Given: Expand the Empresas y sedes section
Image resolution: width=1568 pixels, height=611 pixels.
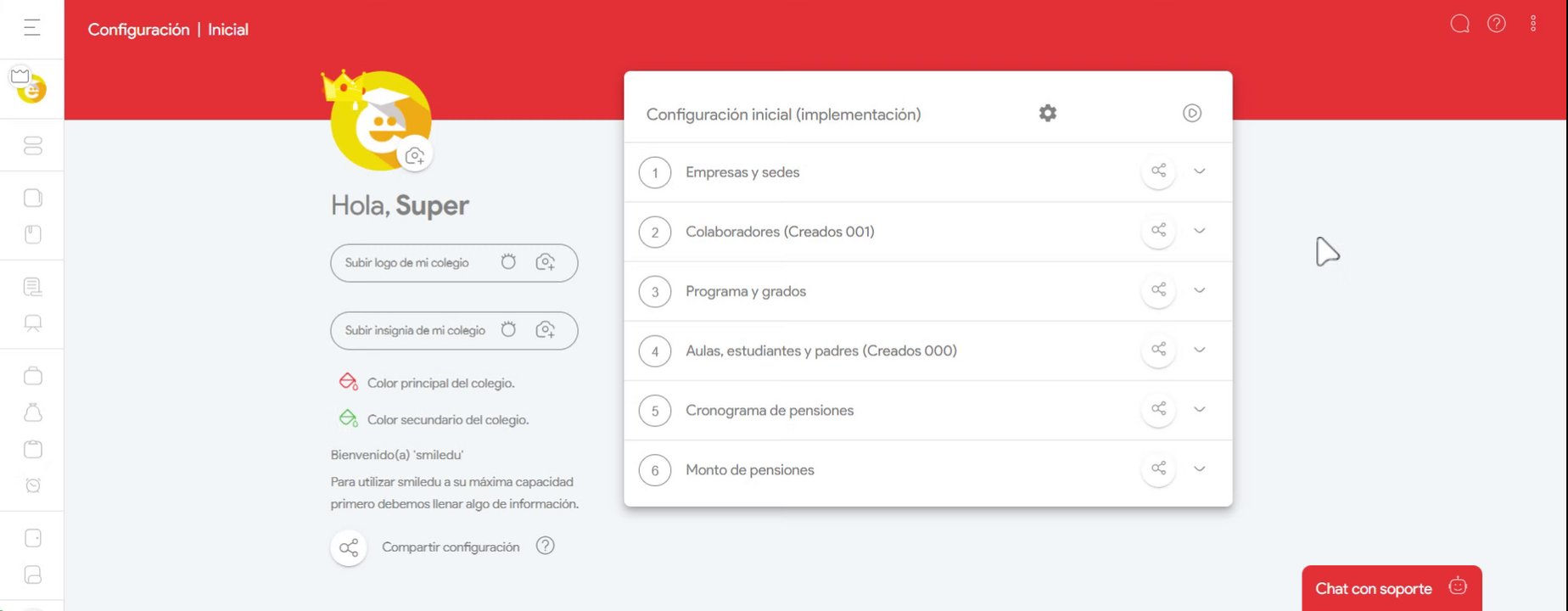Looking at the screenshot, I should coord(1199,171).
